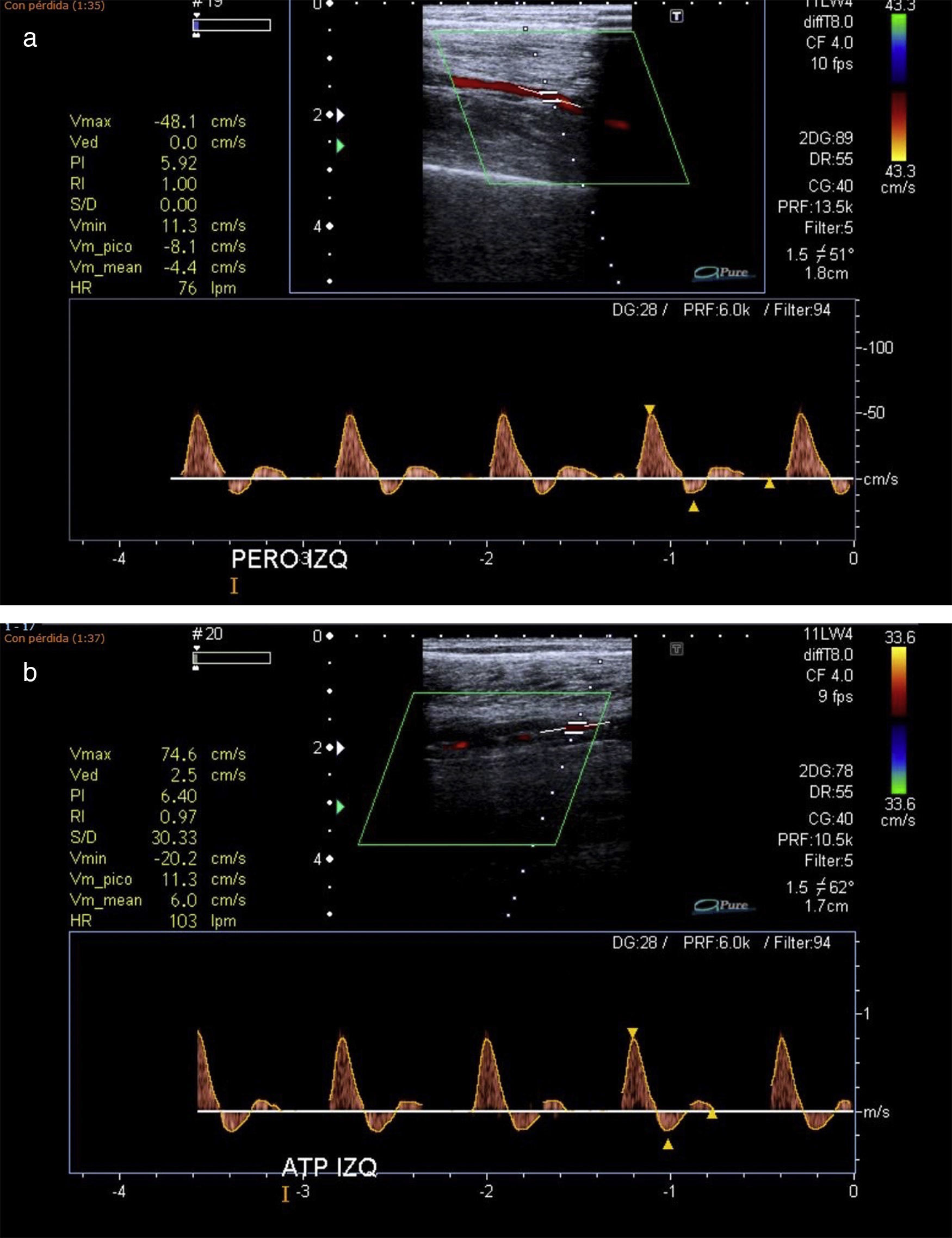Viewport: 952px width, 1238px height.
Task: Click cine frame slider for frame #20
Action: [x=231, y=658]
